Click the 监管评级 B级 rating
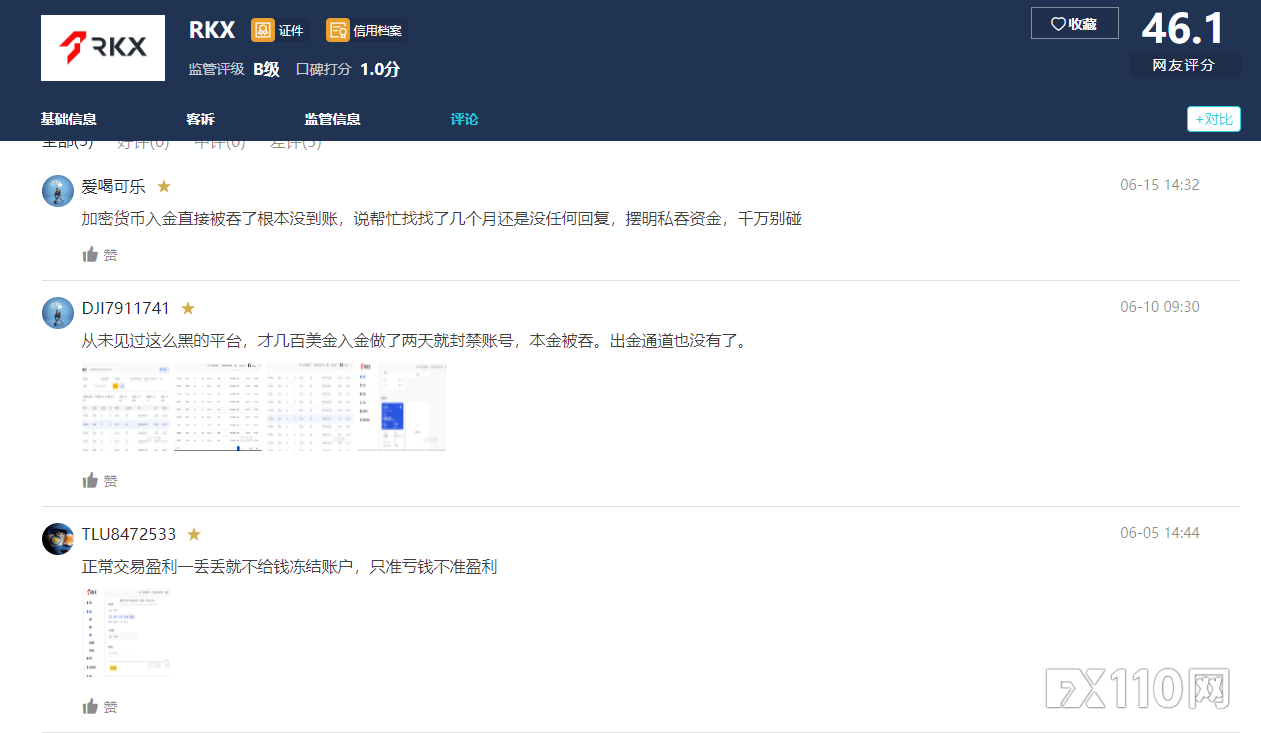The width and height of the screenshot is (1261, 733). (x=234, y=69)
